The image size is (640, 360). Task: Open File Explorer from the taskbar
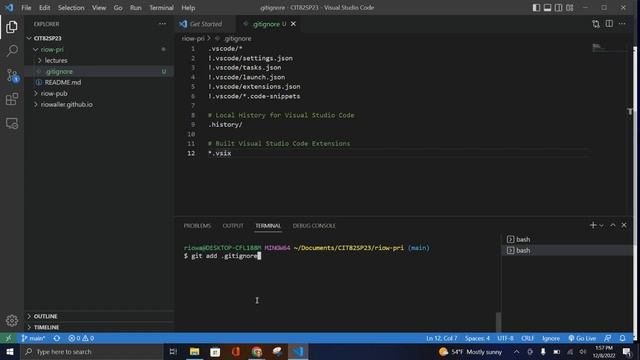point(194,352)
